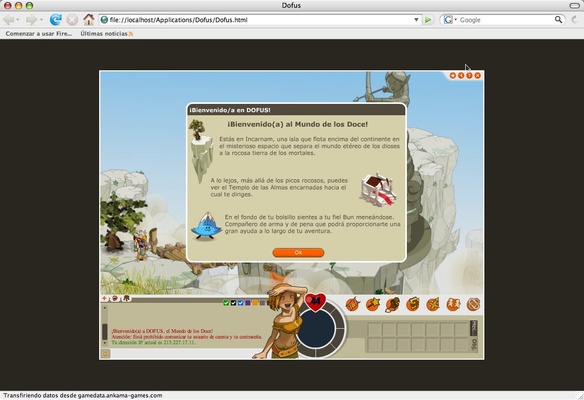Open the friends icon showing two figures
This screenshot has width=584, height=400.
click(453, 304)
